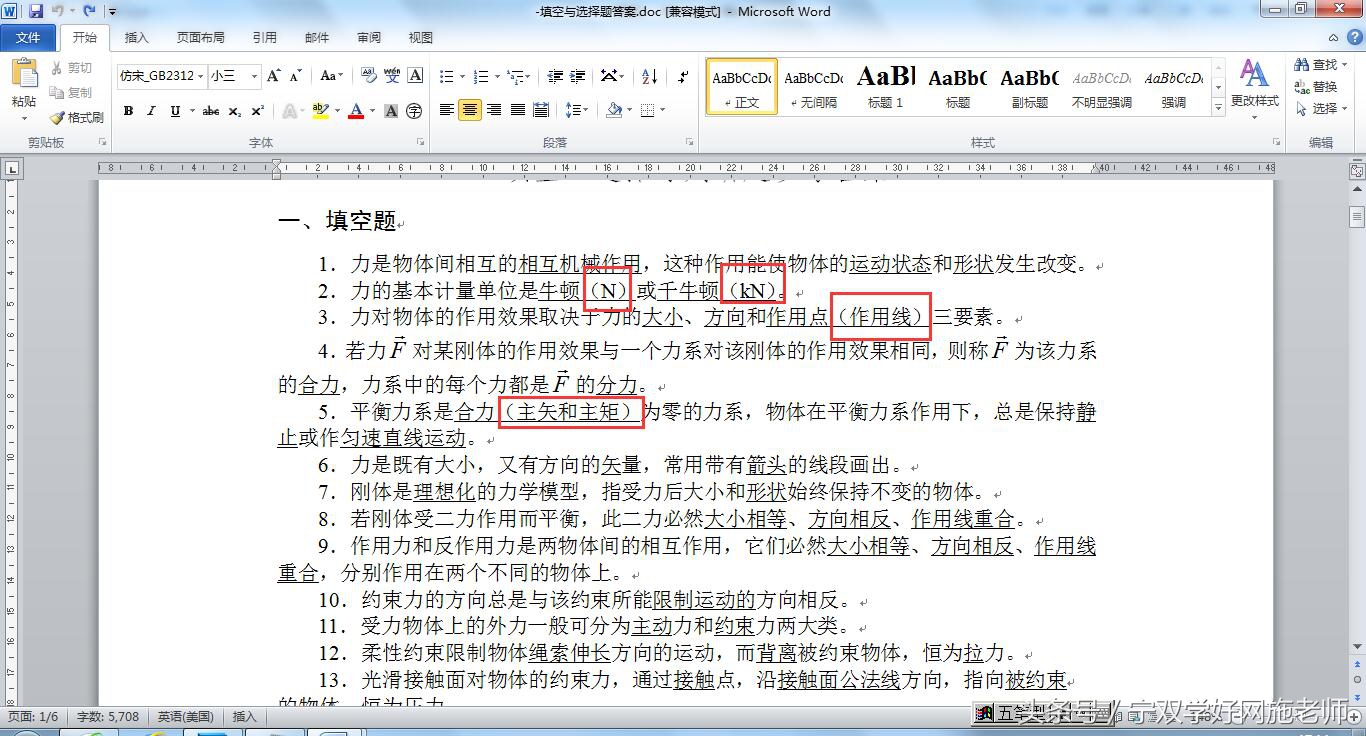Click the Replace (替换) command

(x=1316, y=86)
